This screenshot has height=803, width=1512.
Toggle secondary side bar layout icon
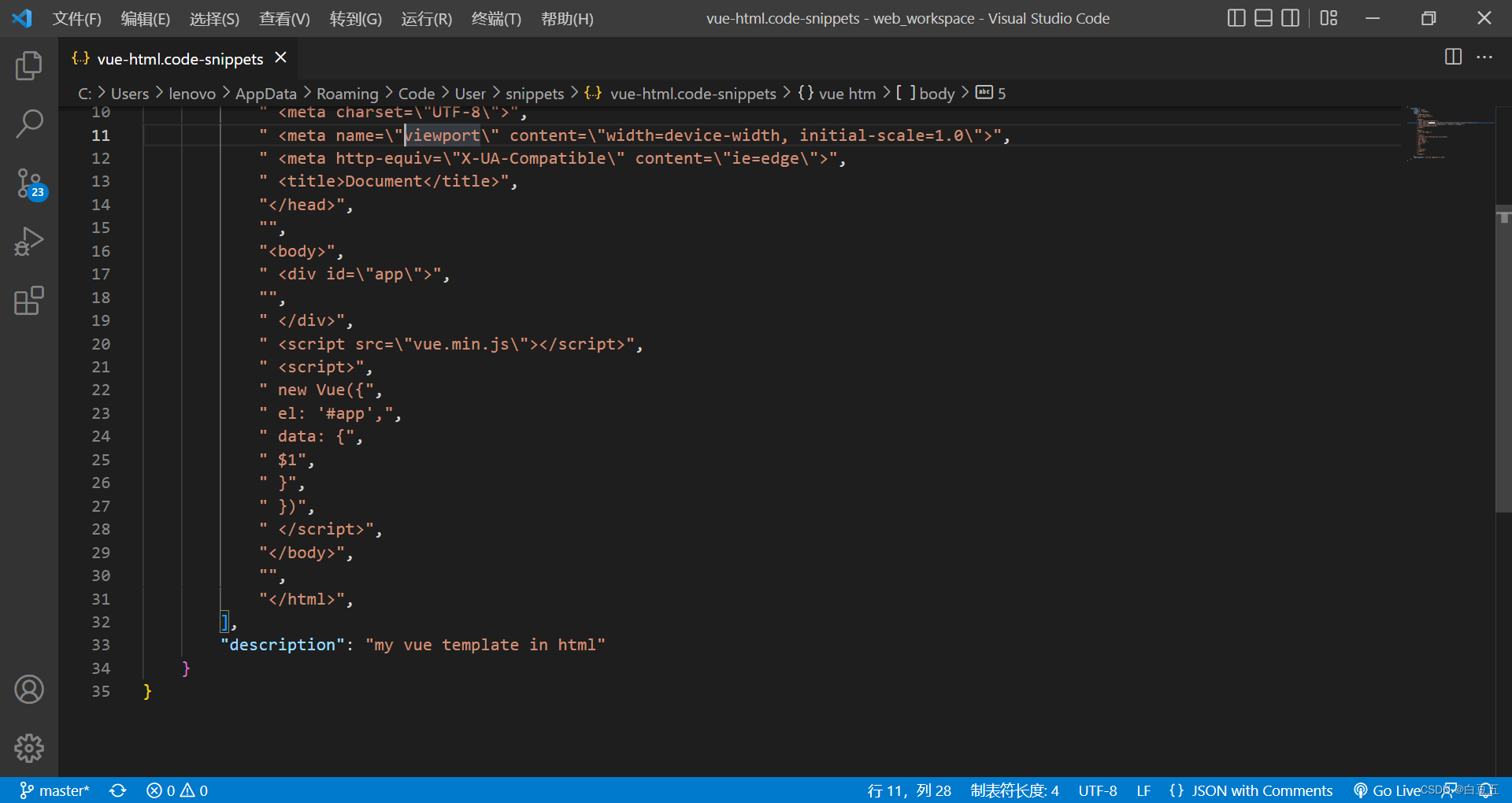tap(1290, 18)
